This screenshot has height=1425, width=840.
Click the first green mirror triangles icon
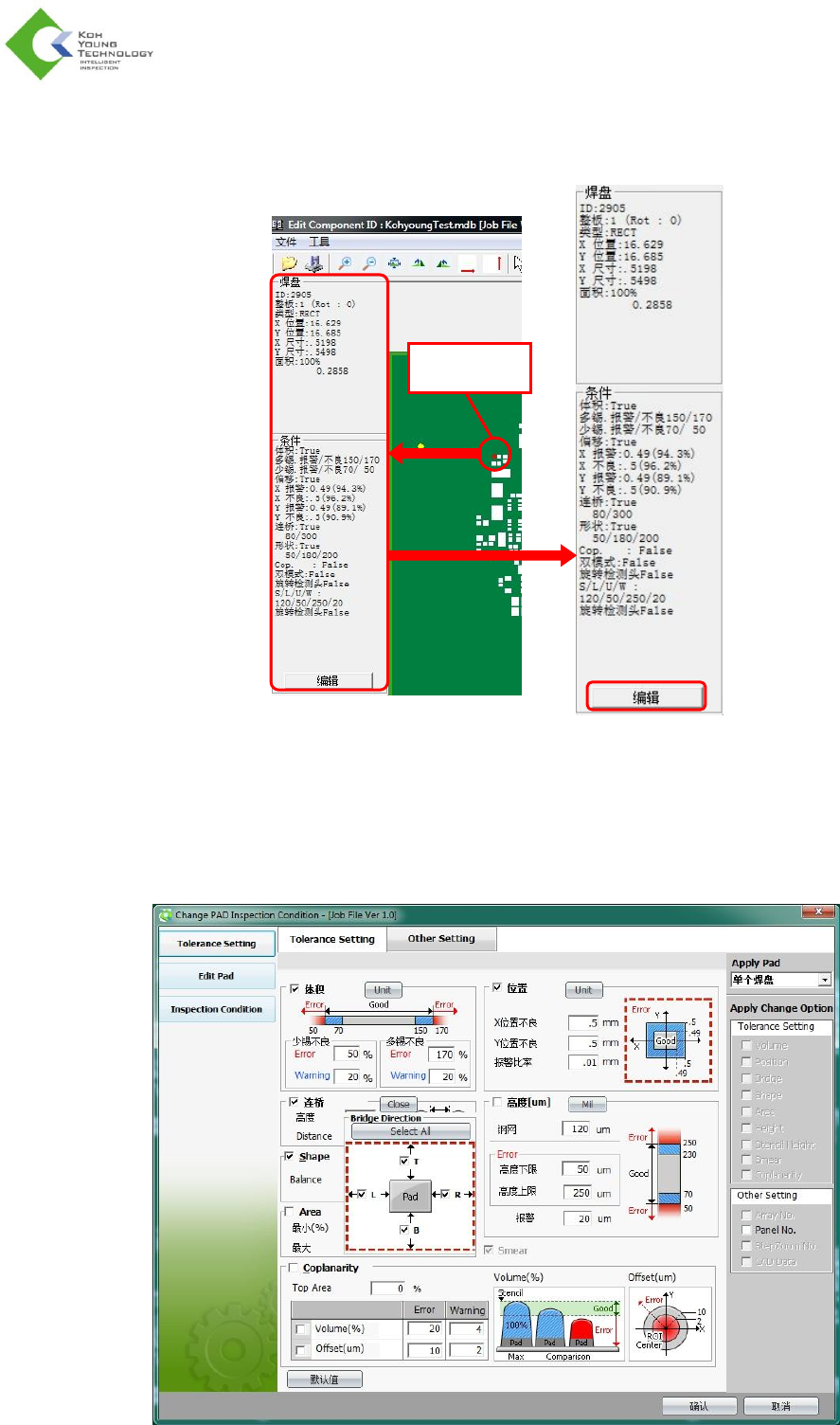(419, 264)
